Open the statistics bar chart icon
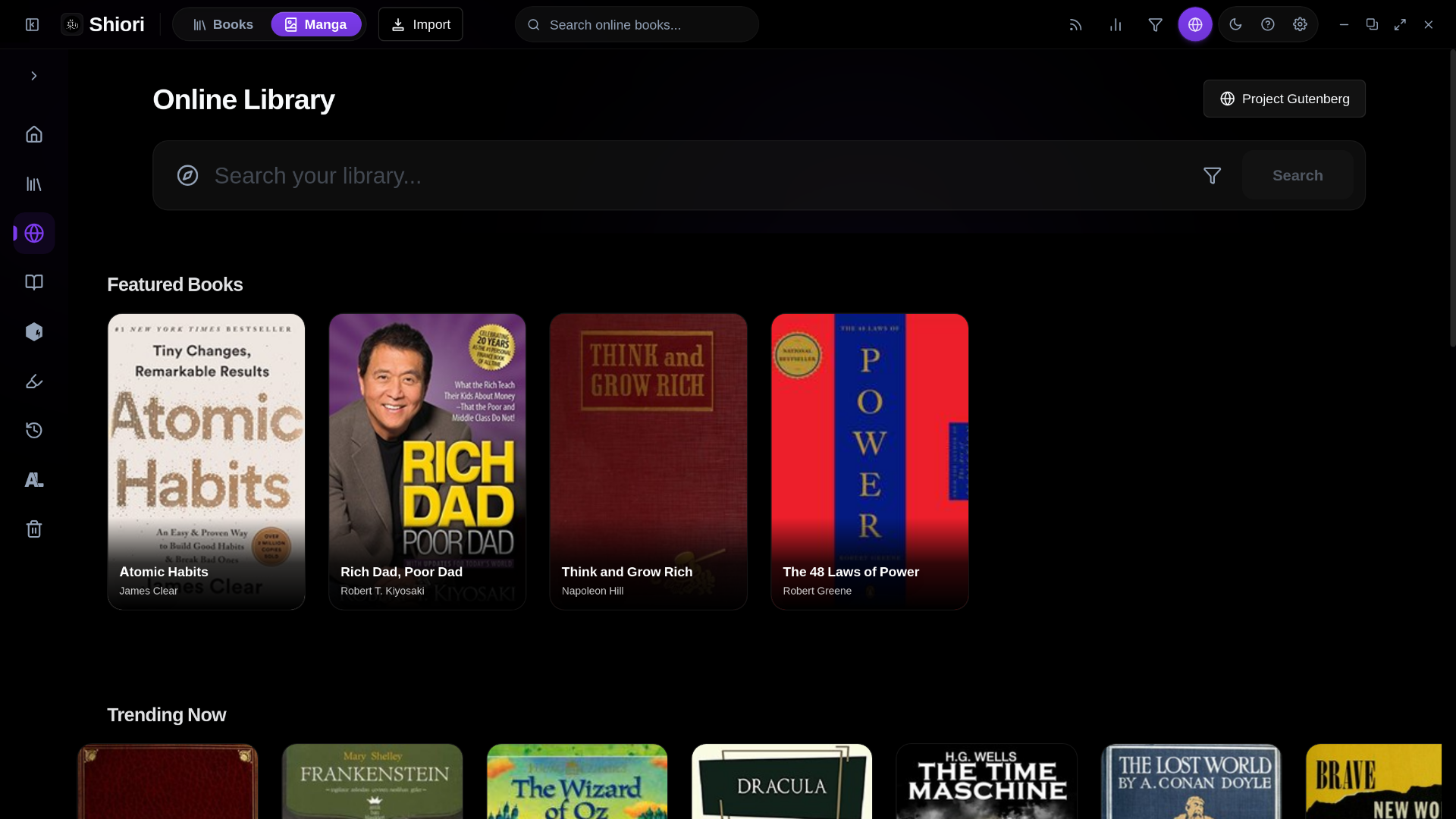 [x=1116, y=25]
